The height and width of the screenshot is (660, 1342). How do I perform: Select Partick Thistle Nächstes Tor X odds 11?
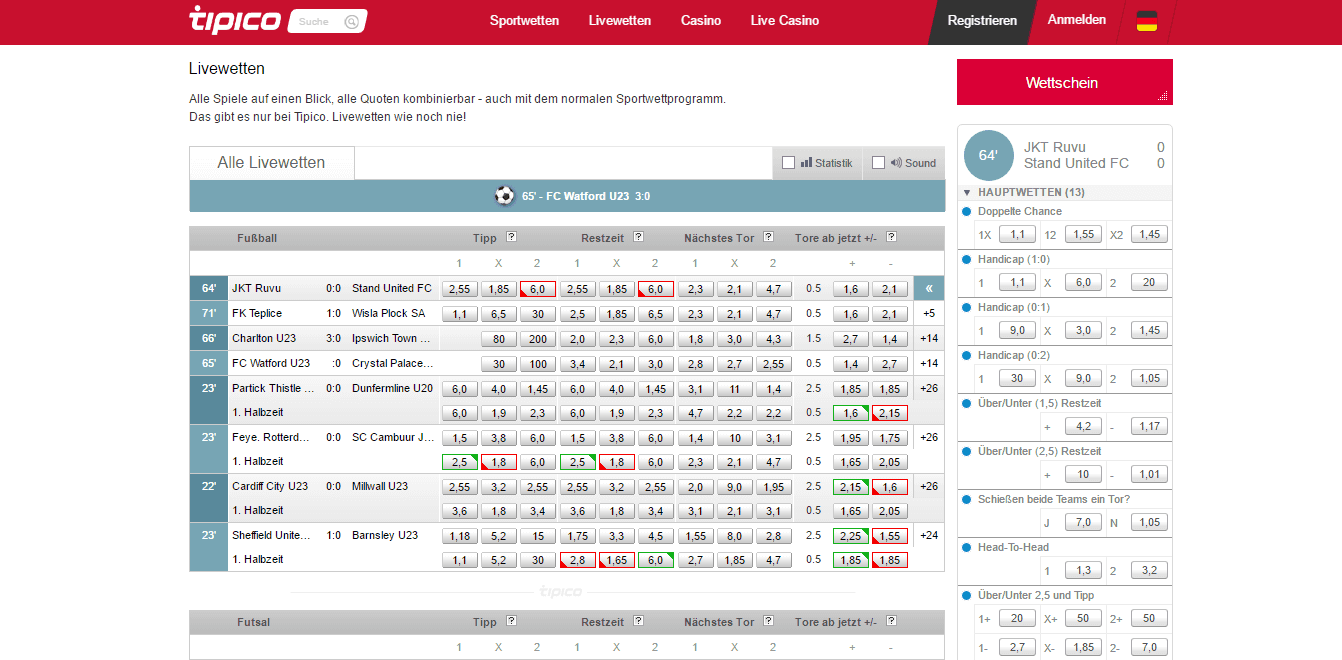click(734, 388)
